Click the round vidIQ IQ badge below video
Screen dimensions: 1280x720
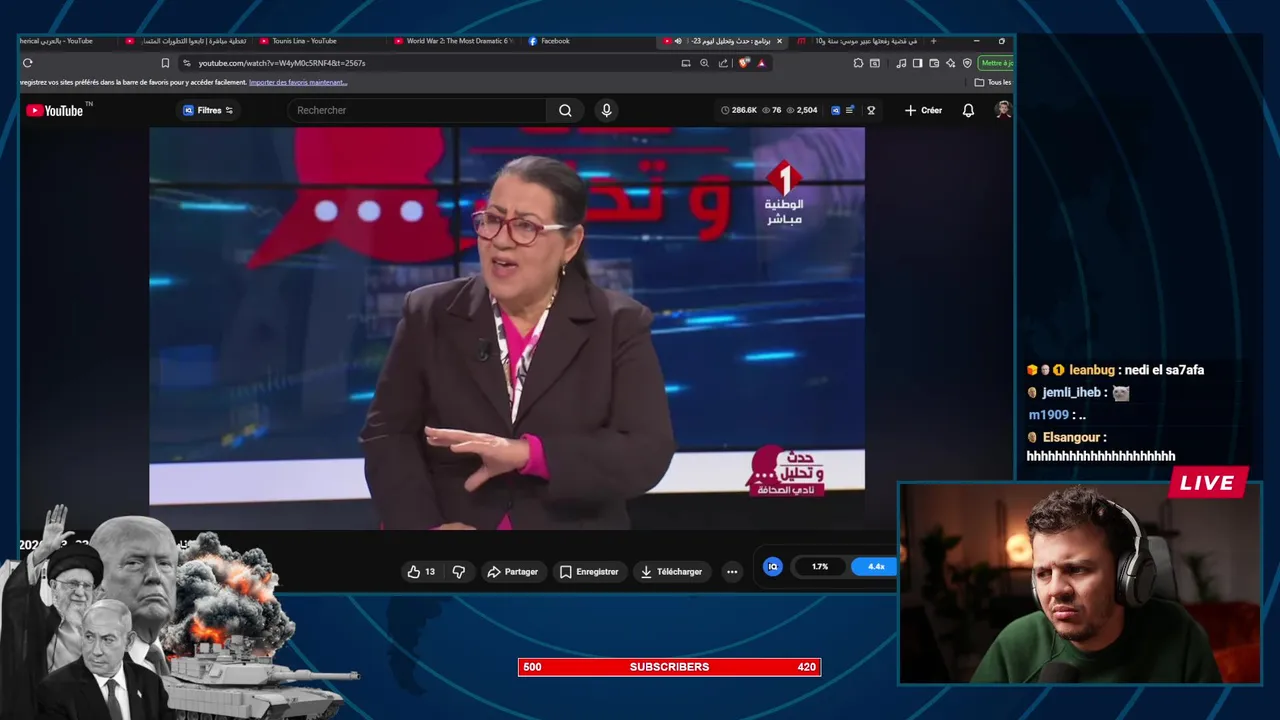772,566
